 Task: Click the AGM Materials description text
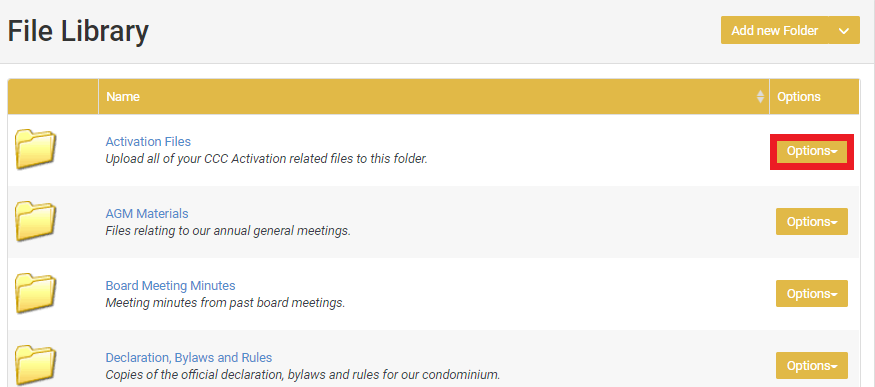tap(228, 230)
